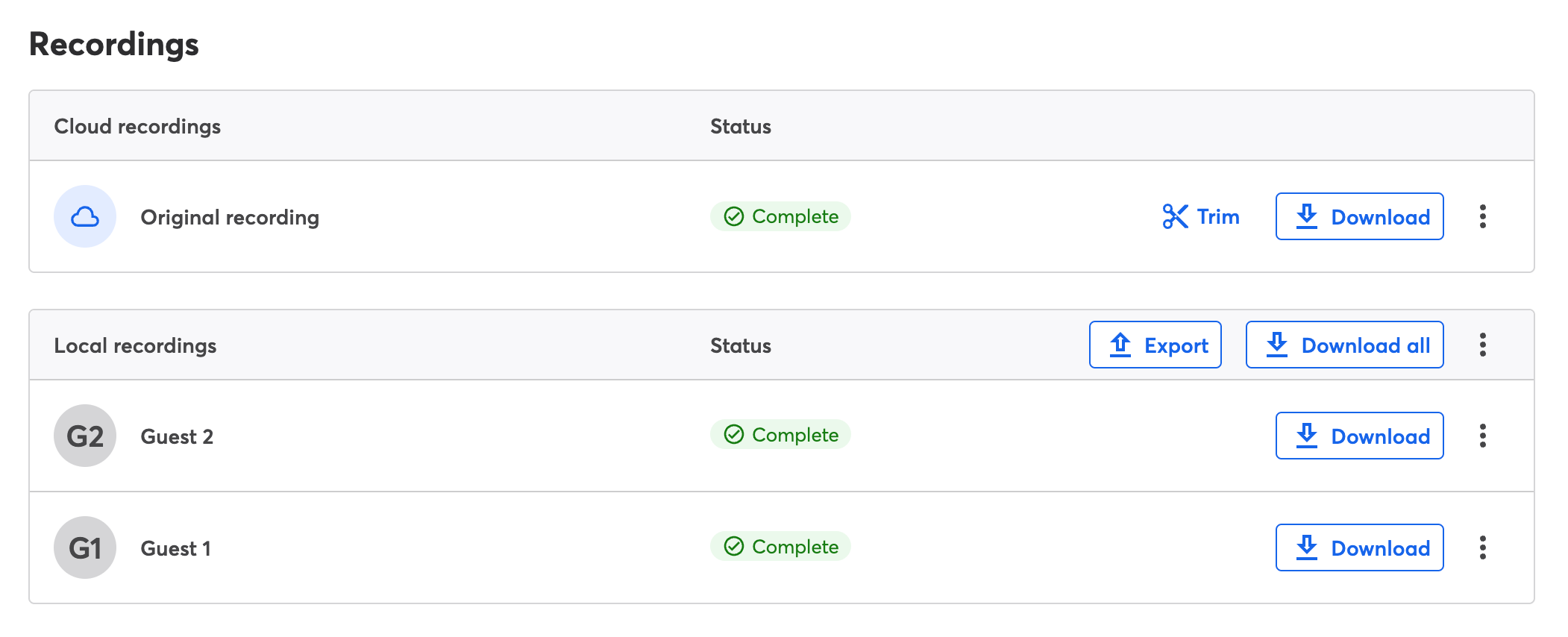The width and height of the screenshot is (1568, 637).
Task: Open Local recordings header options menu
Action: click(1483, 345)
